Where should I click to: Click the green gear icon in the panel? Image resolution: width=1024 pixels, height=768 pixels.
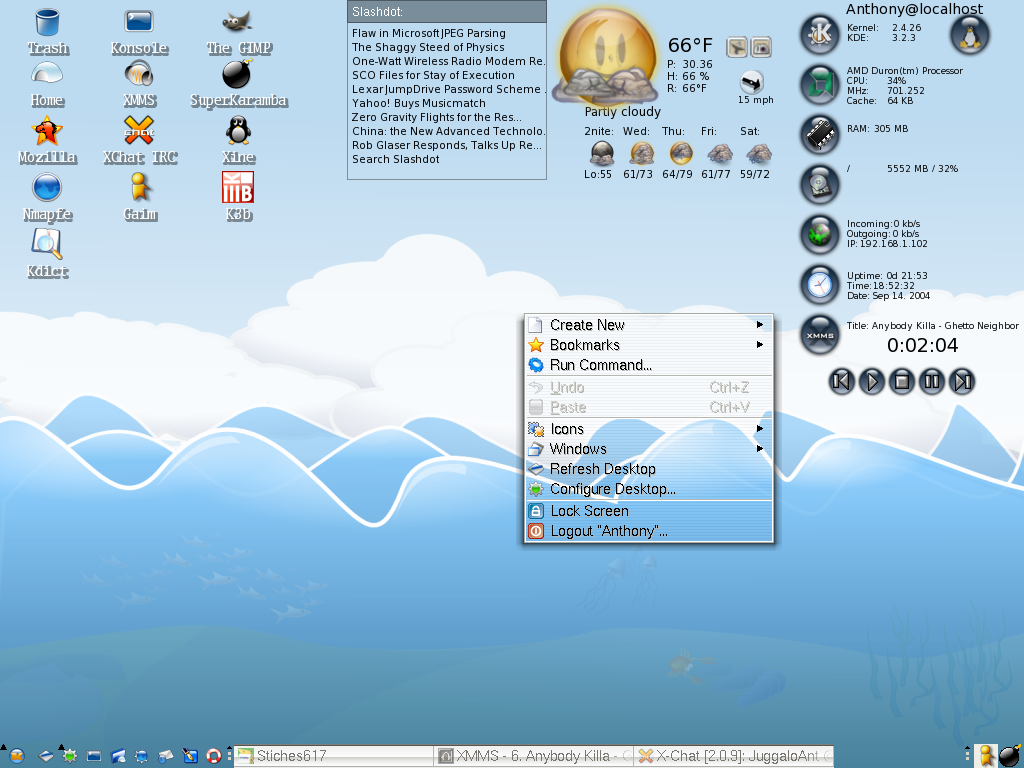[70, 756]
